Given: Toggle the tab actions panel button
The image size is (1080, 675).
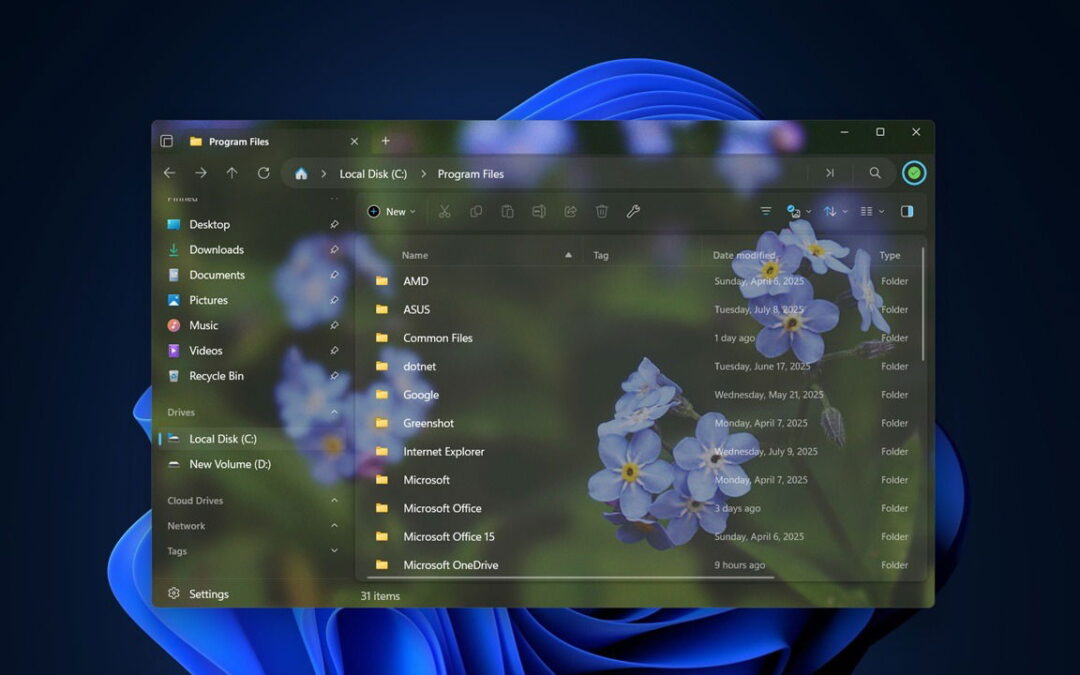Looking at the screenshot, I should 167,141.
